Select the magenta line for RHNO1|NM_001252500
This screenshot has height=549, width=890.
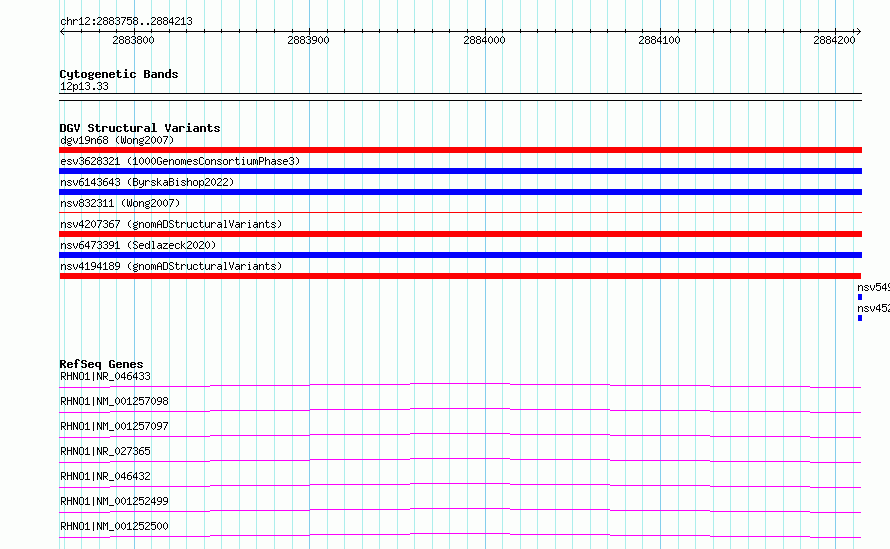[x=460, y=535]
